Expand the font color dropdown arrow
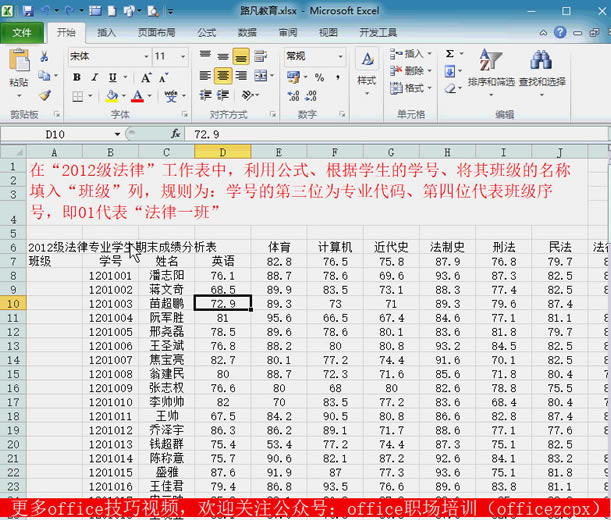 tap(150, 96)
